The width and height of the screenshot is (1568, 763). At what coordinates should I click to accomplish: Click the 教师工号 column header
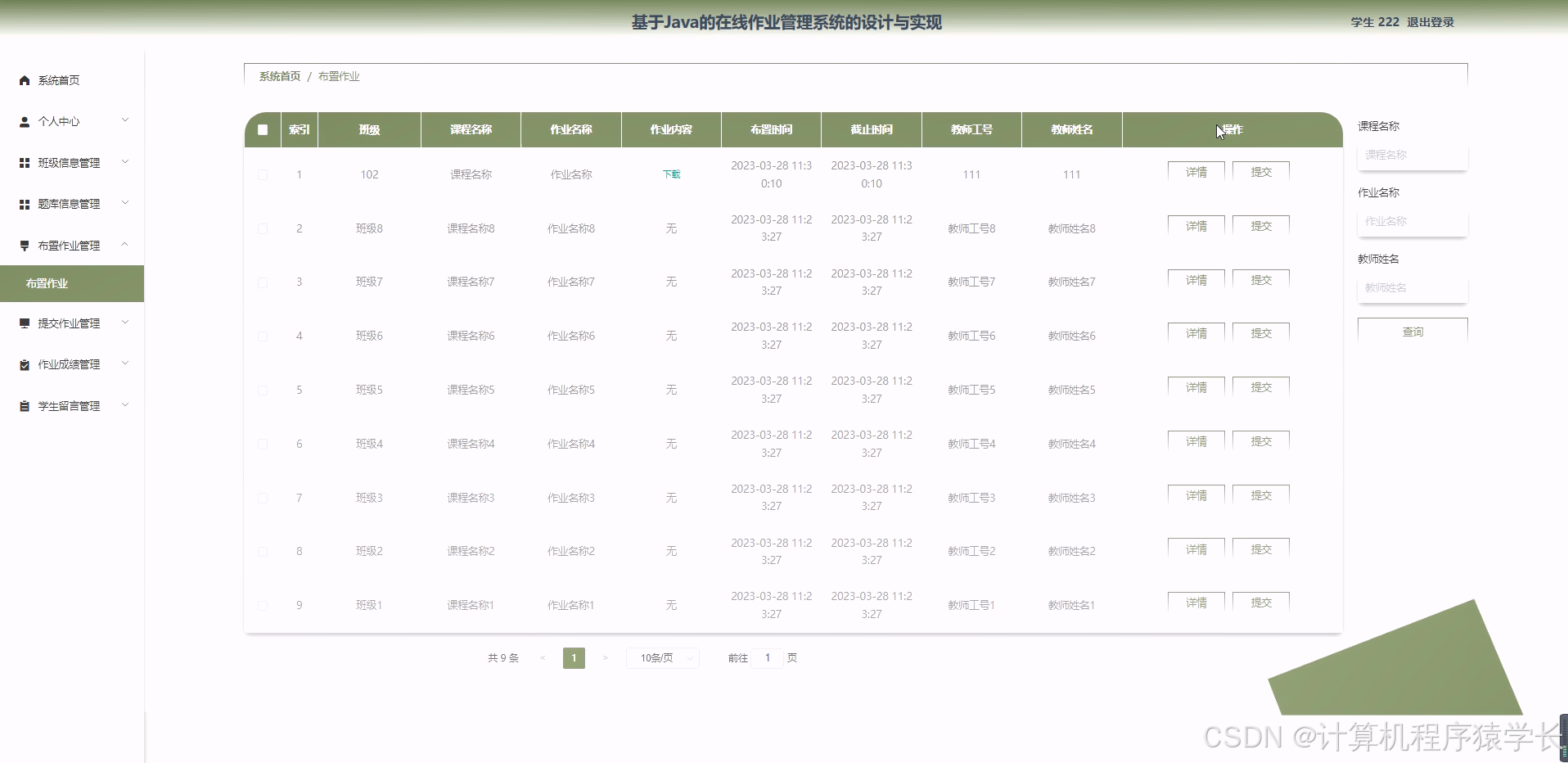coord(971,129)
